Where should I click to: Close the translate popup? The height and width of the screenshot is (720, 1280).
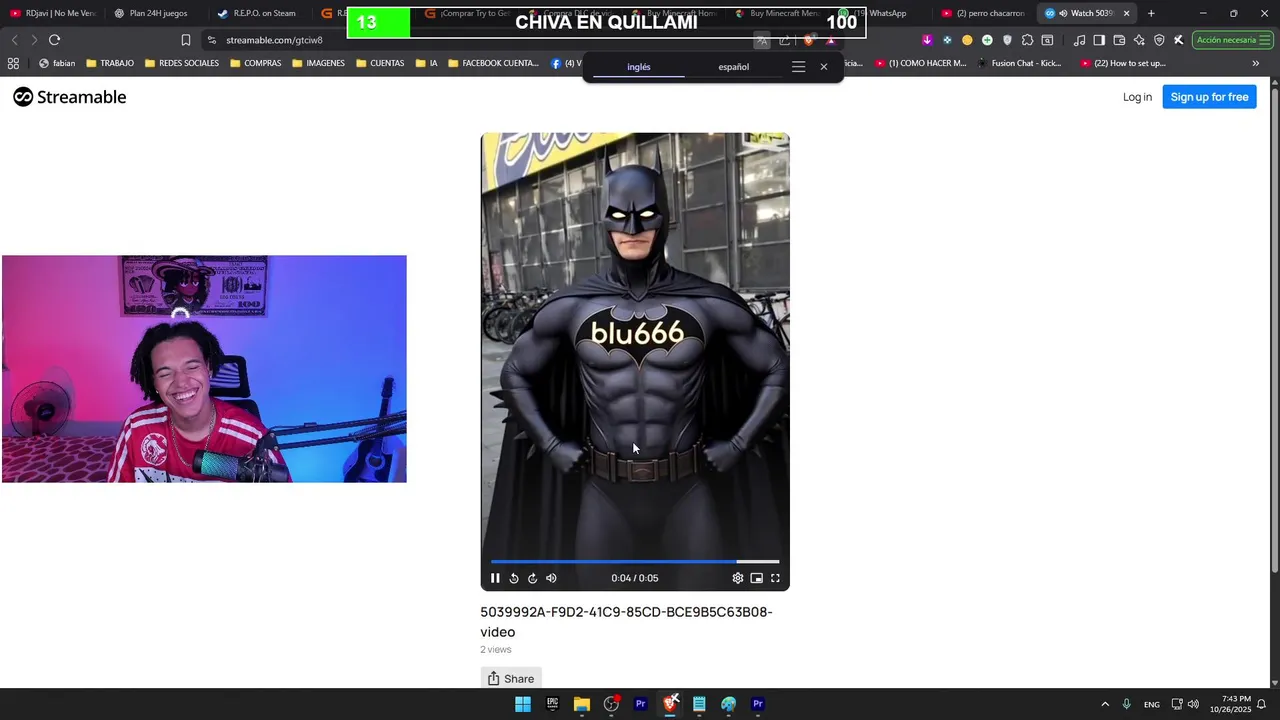tap(824, 67)
